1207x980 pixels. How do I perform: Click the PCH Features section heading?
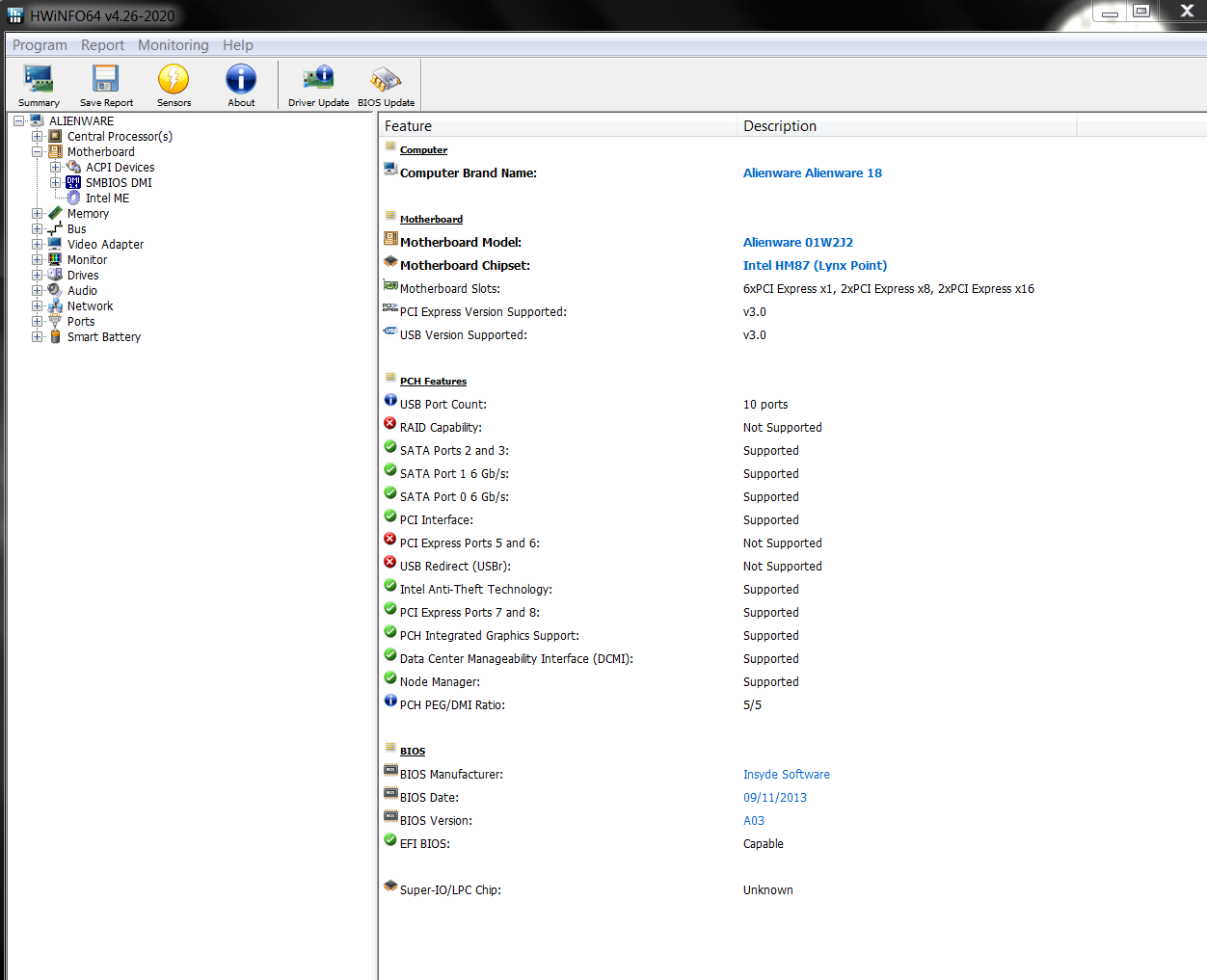[433, 382]
